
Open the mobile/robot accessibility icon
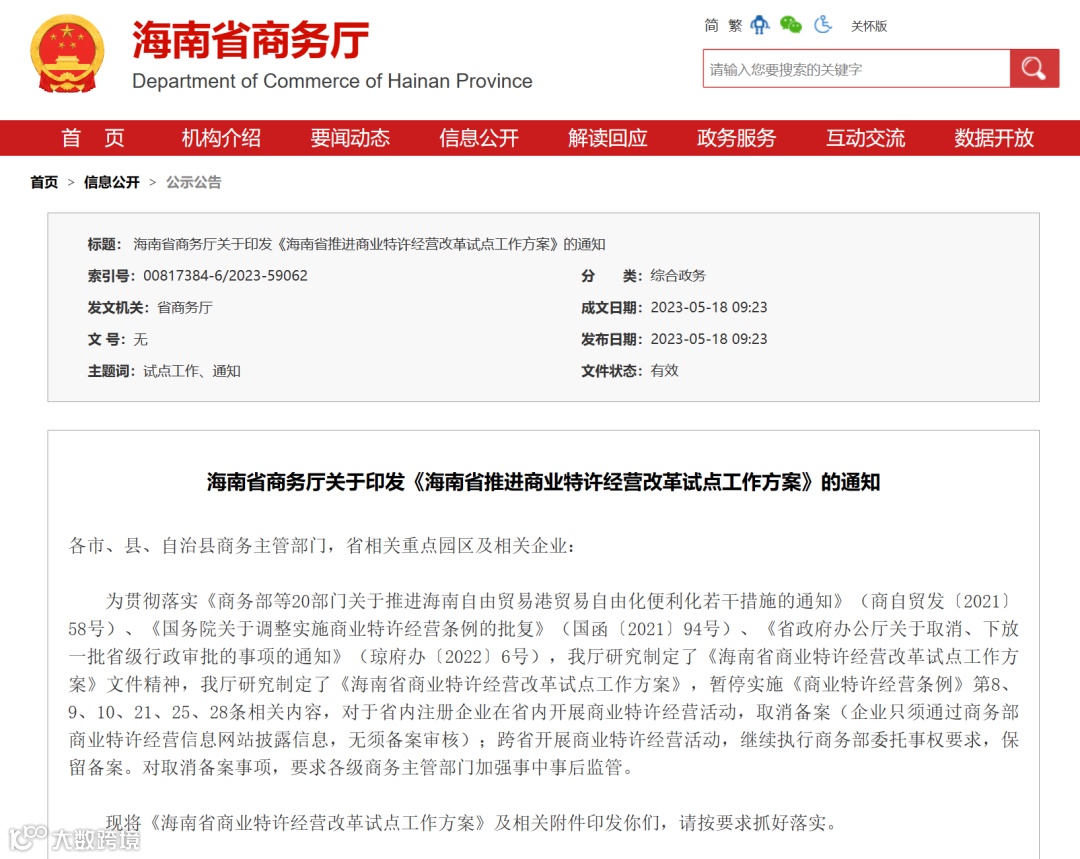pos(760,25)
